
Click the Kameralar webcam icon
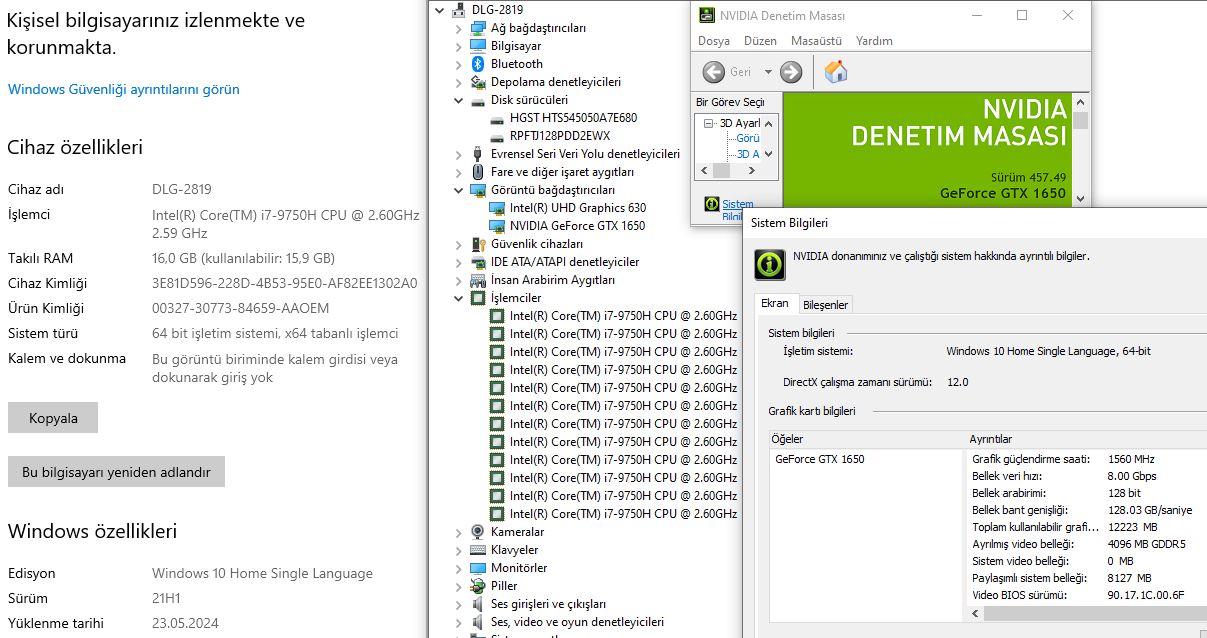click(479, 532)
